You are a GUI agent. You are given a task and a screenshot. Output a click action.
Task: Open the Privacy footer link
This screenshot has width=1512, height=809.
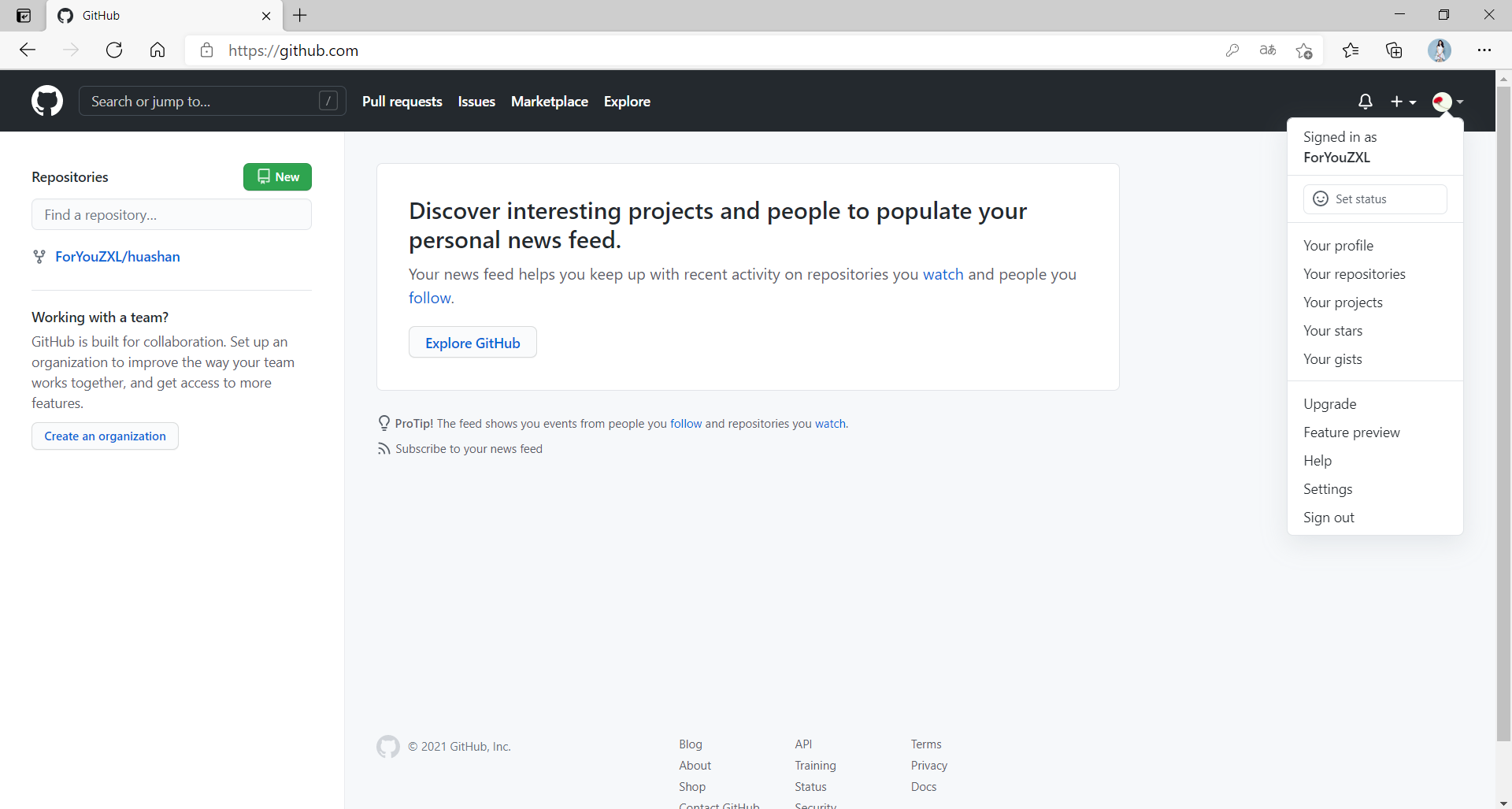pos(929,766)
